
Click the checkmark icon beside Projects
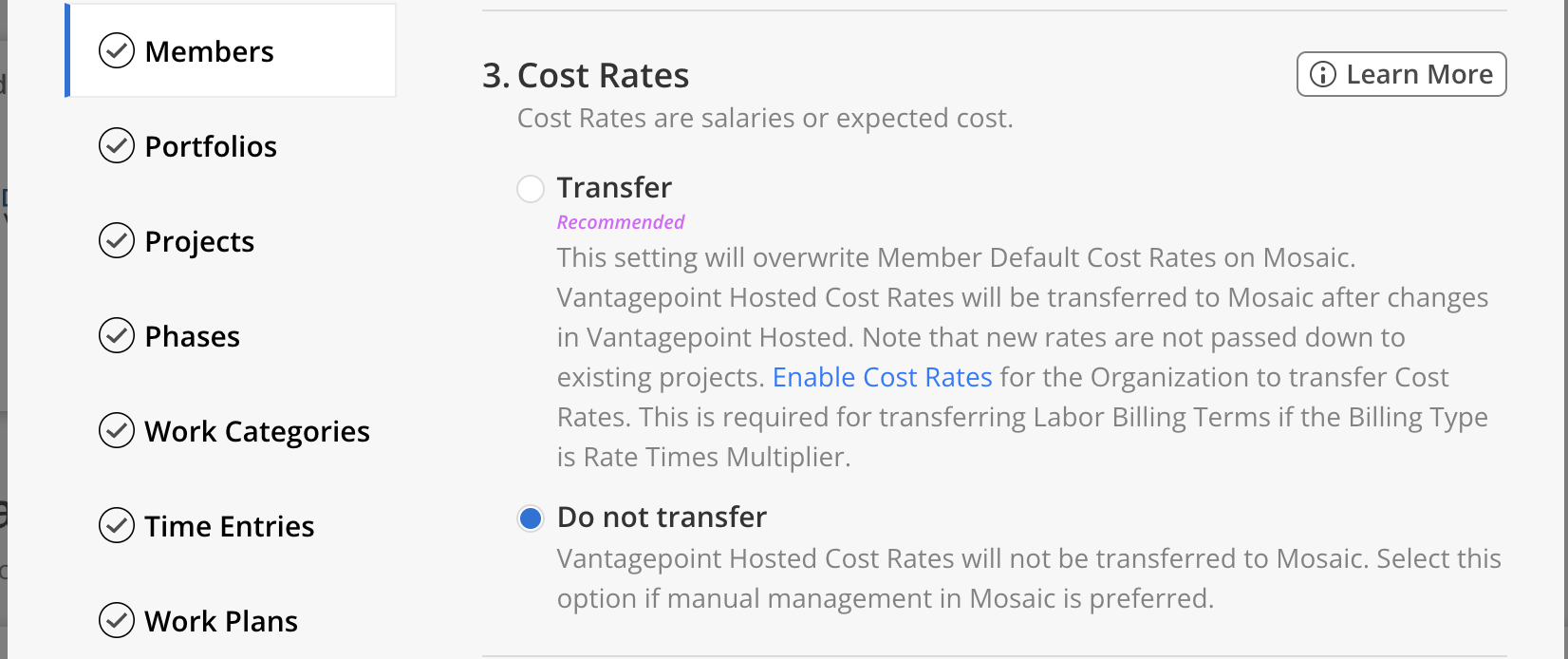(x=117, y=241)
